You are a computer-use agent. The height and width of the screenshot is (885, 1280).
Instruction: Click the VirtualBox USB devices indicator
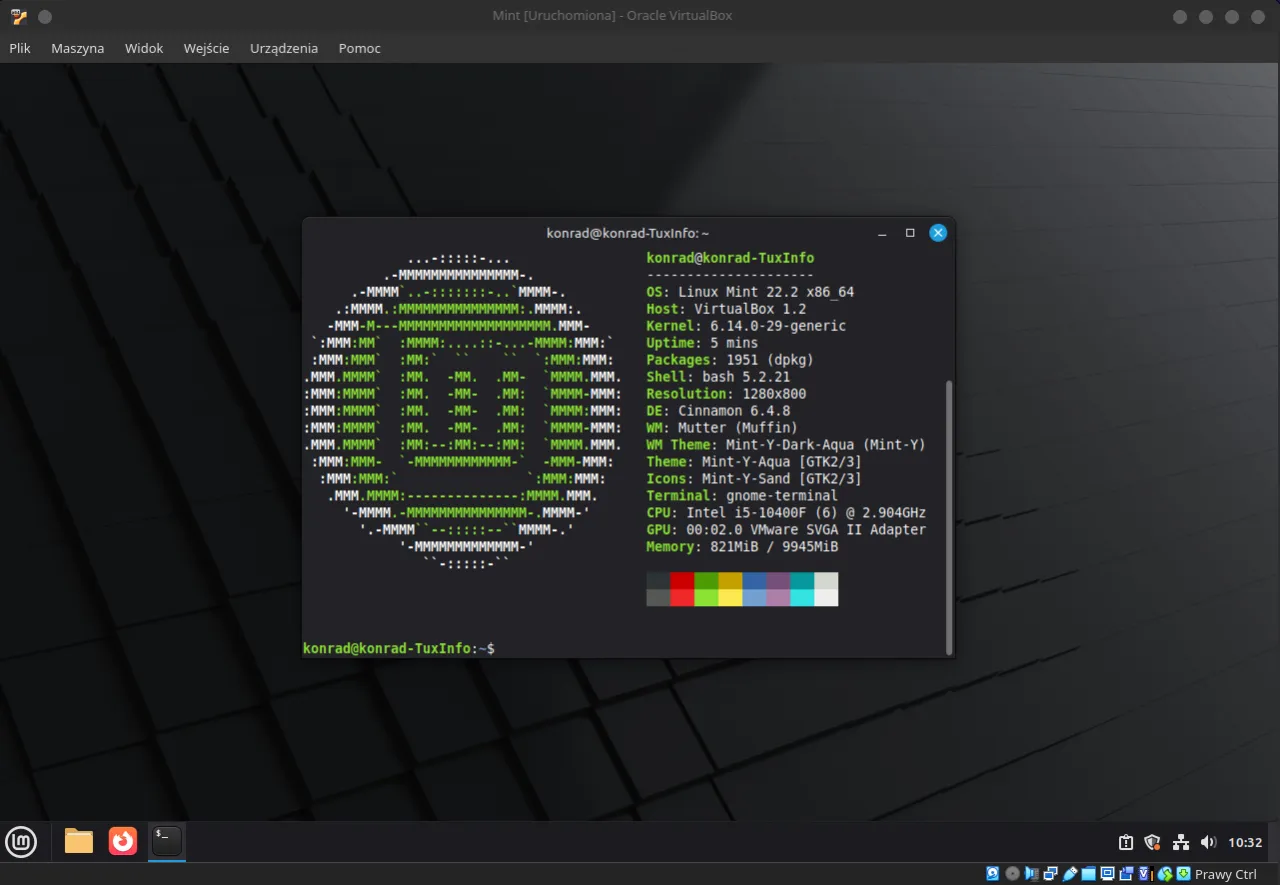(x=1070, y=874)
